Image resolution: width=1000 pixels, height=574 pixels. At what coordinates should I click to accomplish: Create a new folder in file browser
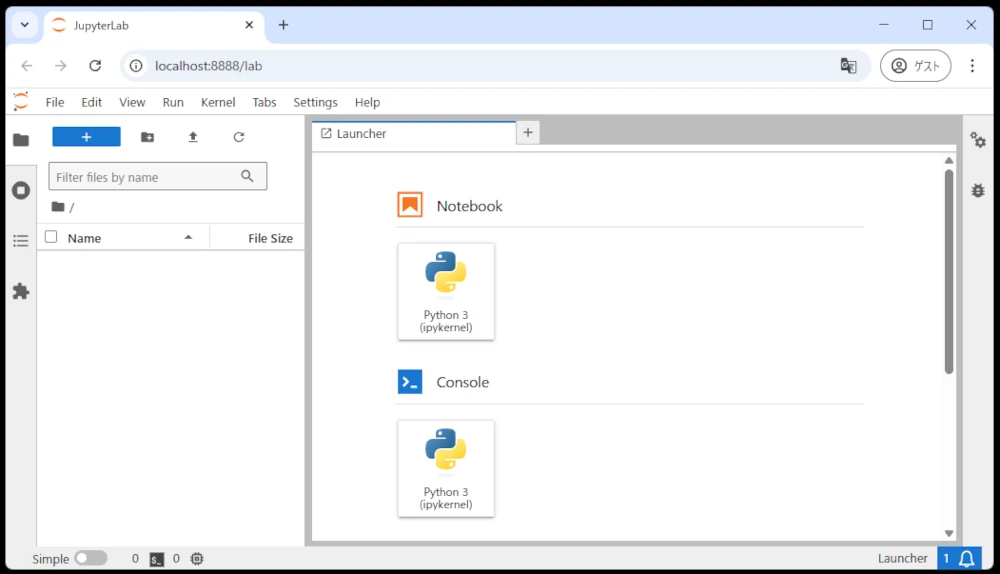tap(147, 136)
